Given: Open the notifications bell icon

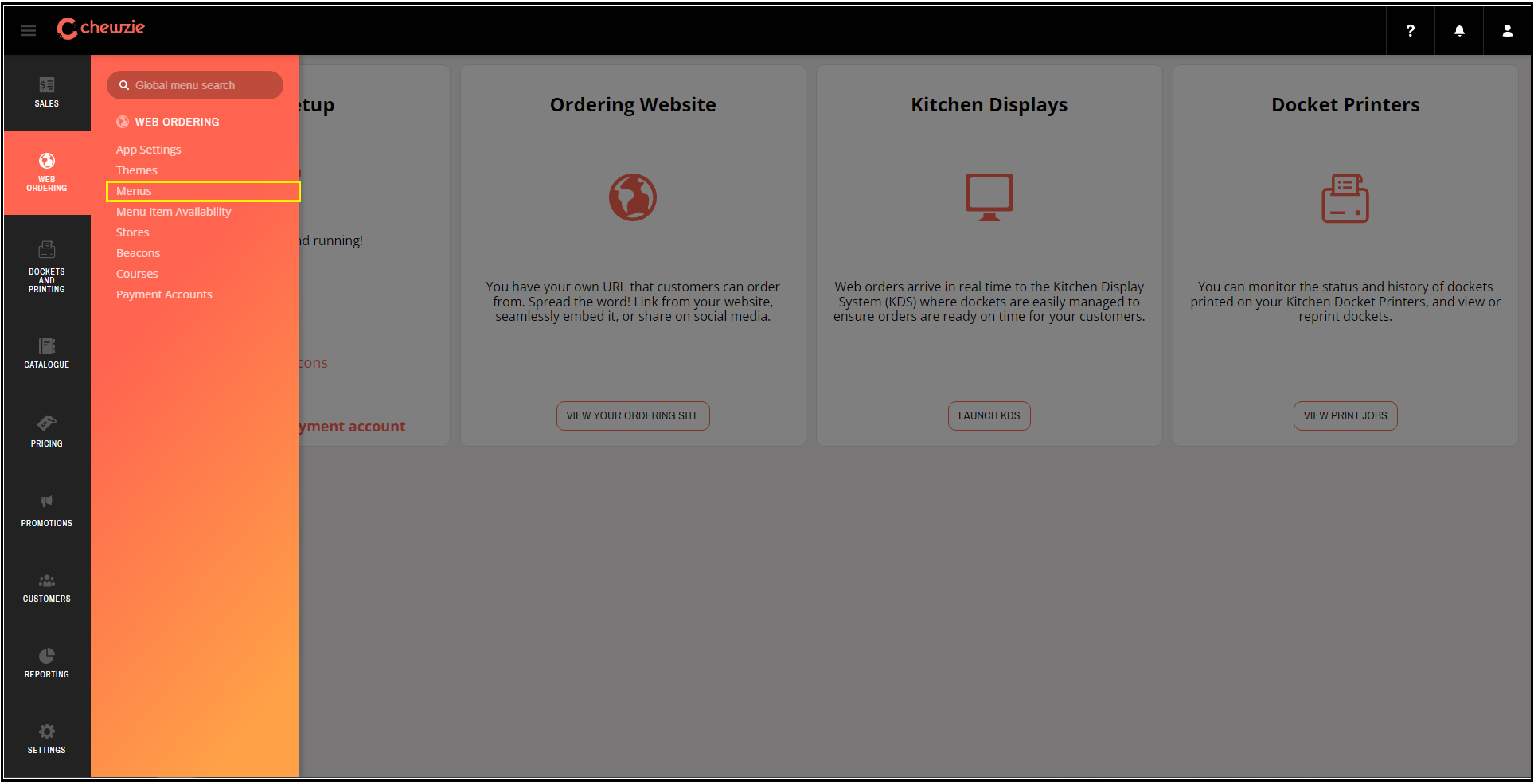Looking at the screenshot, I should (x=1459, y=30).
